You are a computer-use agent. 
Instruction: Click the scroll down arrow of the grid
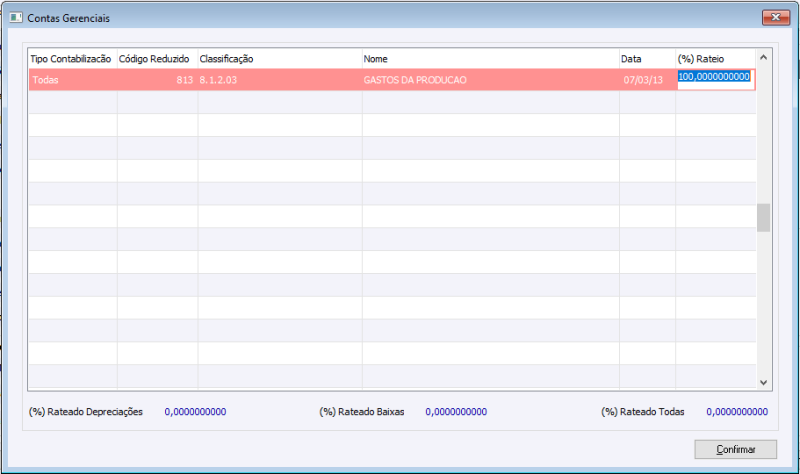pos(763,382)
